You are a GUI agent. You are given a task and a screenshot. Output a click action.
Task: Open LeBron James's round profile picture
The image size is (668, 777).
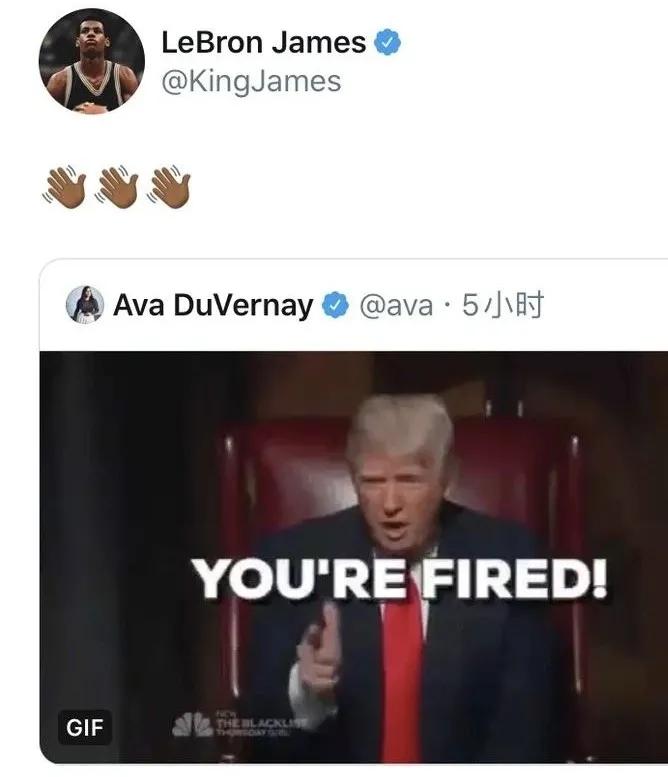click(92, 61)
